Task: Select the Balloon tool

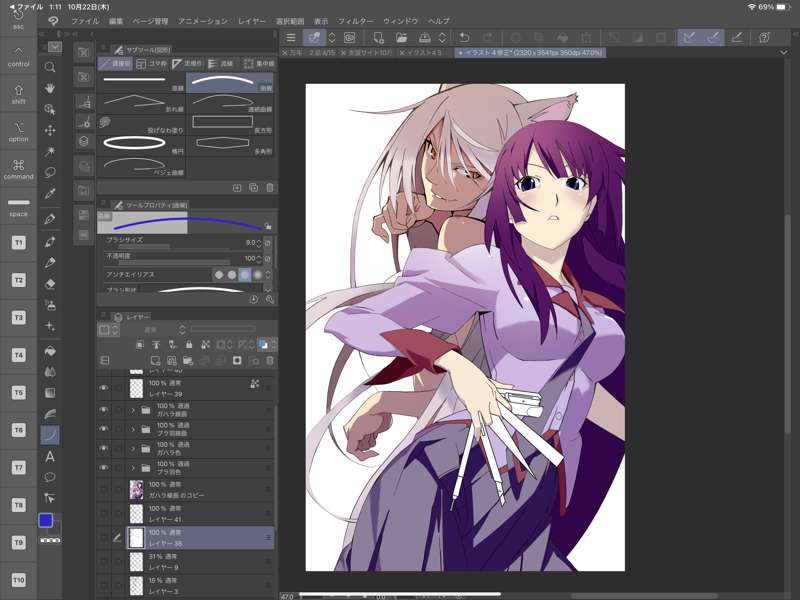Action: click(x=49, y=478)
